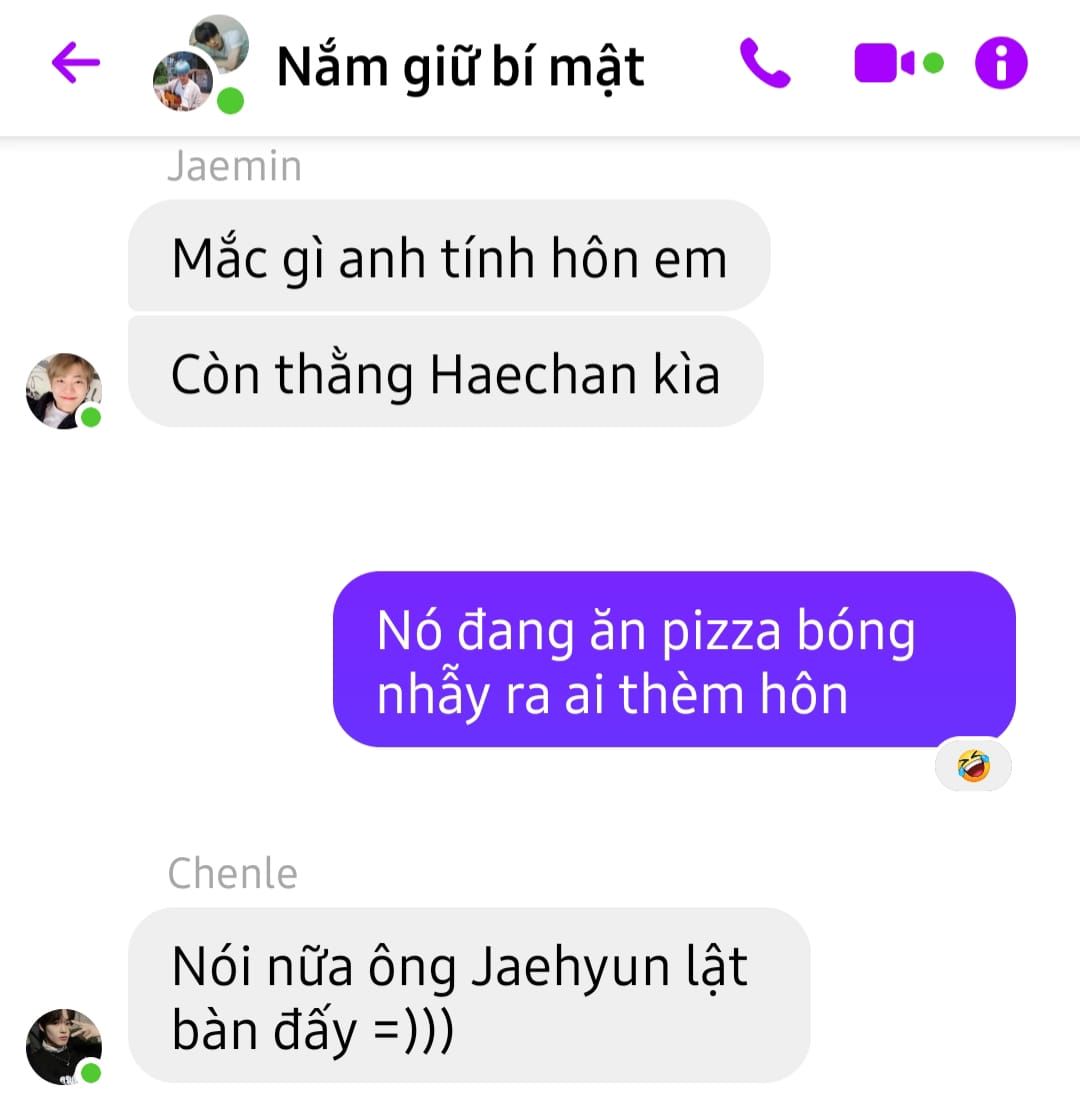
Task: Select Chenle's message about Jaehyun
Action: click(469, 995)
